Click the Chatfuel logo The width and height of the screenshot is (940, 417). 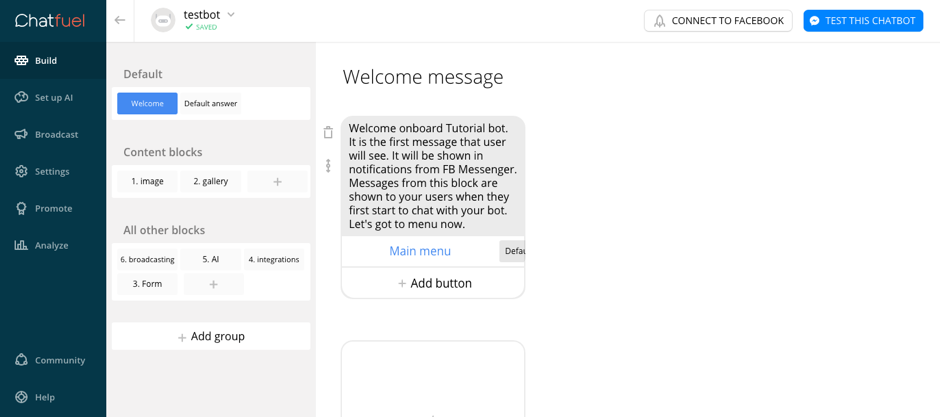pyautogui.click(x=50, y=21)
